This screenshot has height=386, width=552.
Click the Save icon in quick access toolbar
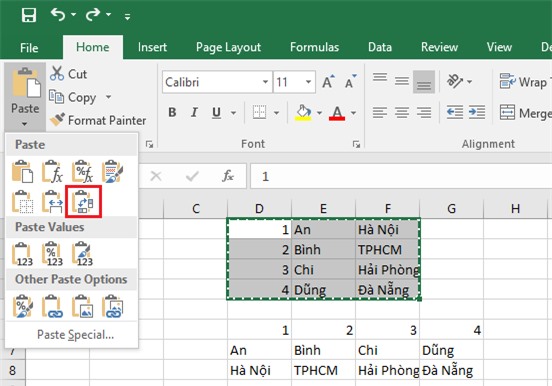pos(29,15)
